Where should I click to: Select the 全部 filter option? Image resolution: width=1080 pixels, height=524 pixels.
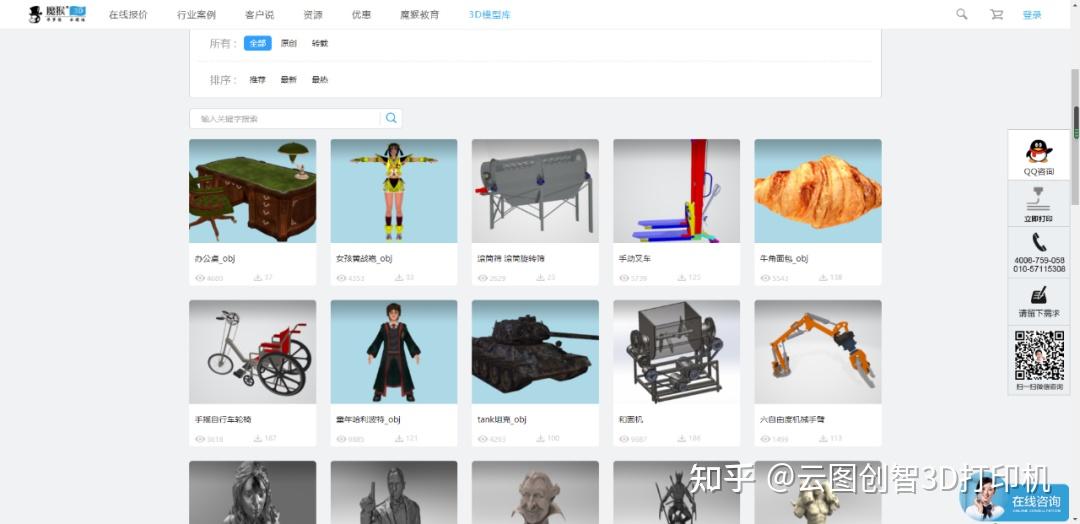258,43
